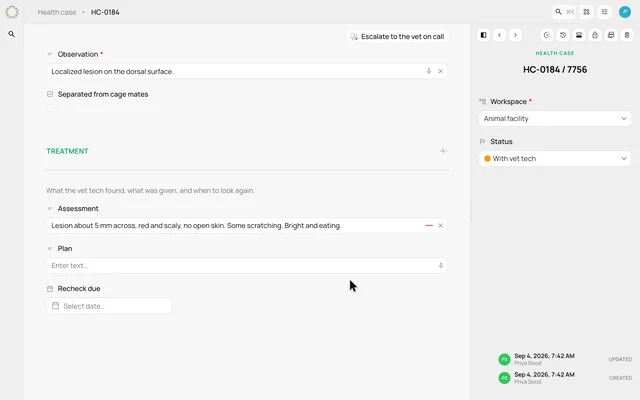Click the treatment section help description text
The width and height of the screenshot is (640, 400).
pyautogui.click(x=150, y=191)
